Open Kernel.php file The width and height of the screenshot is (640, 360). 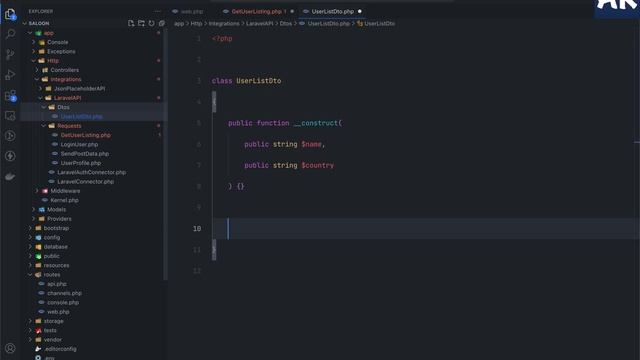(64, 200)
